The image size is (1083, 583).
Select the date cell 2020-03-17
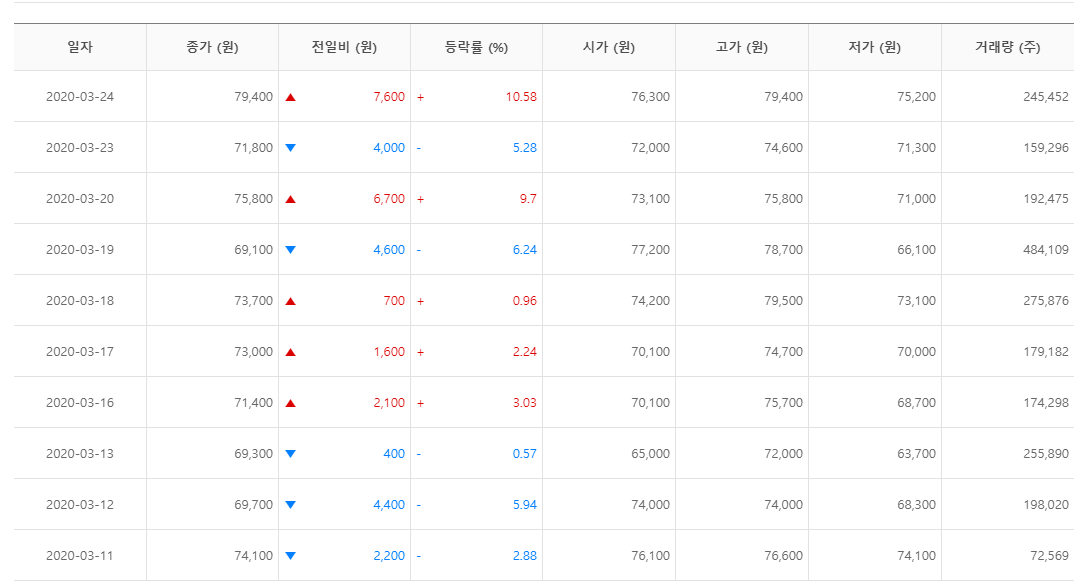click(80, 352)
